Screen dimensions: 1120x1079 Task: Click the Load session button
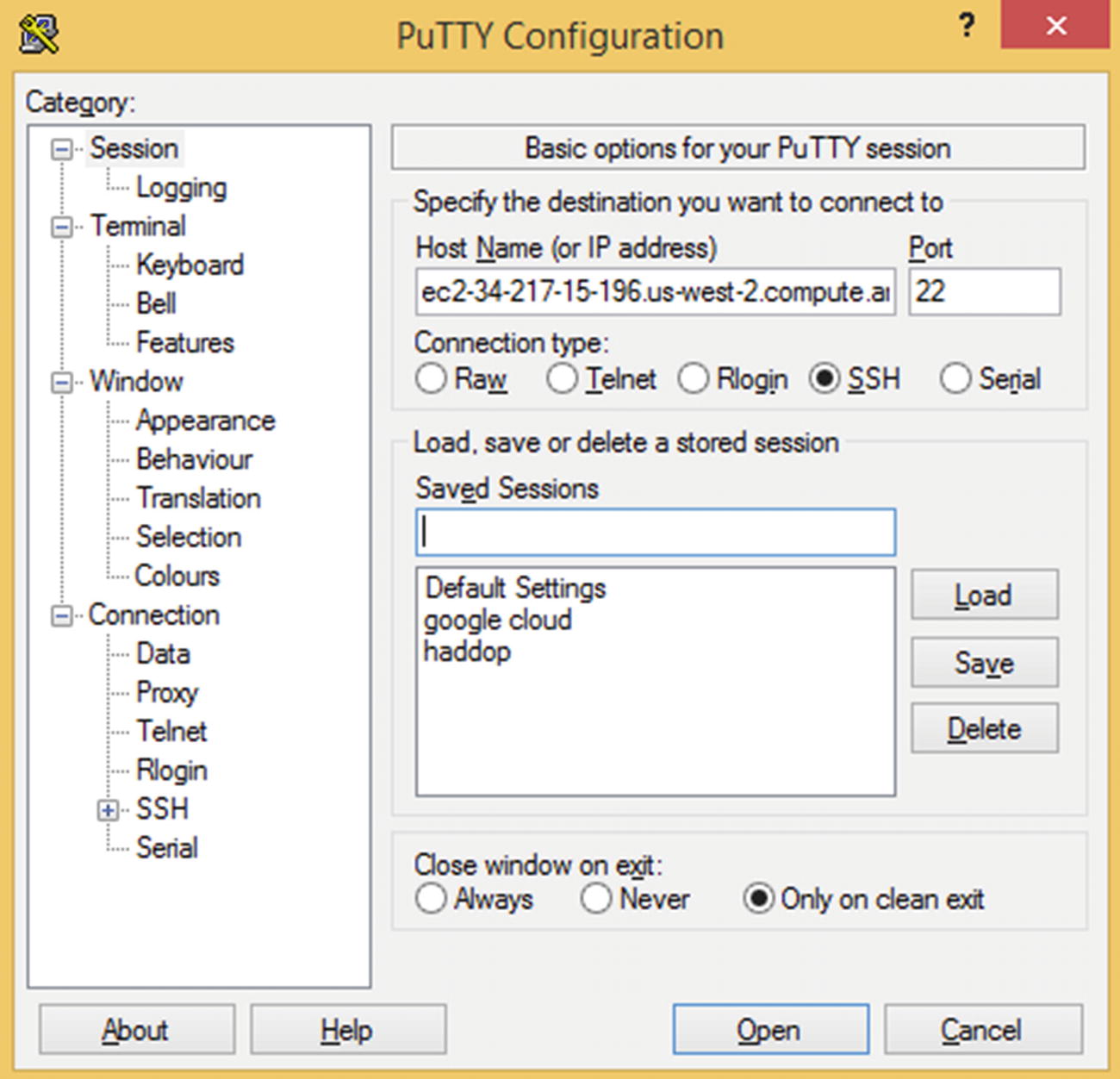[984, 595]
